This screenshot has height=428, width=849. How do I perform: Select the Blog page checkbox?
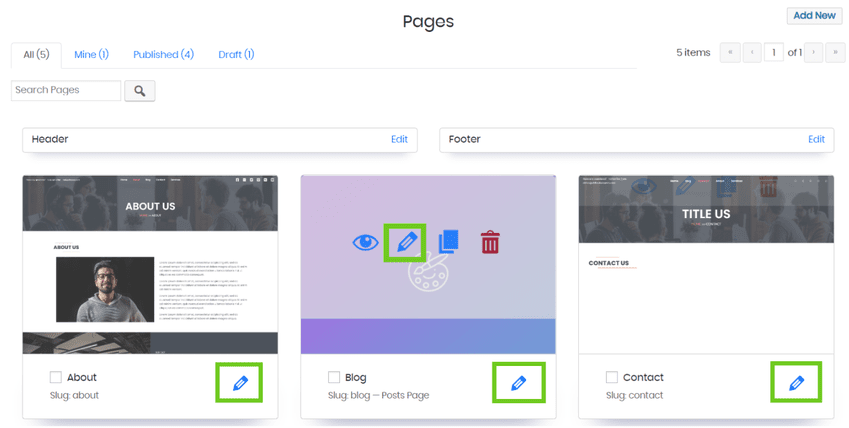tap(334, 378)
